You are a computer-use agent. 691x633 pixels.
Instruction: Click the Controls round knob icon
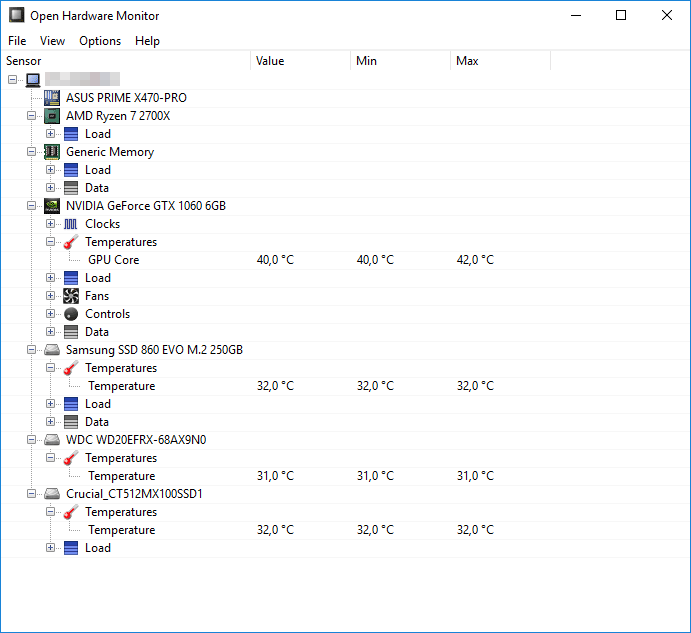(71, 314)
